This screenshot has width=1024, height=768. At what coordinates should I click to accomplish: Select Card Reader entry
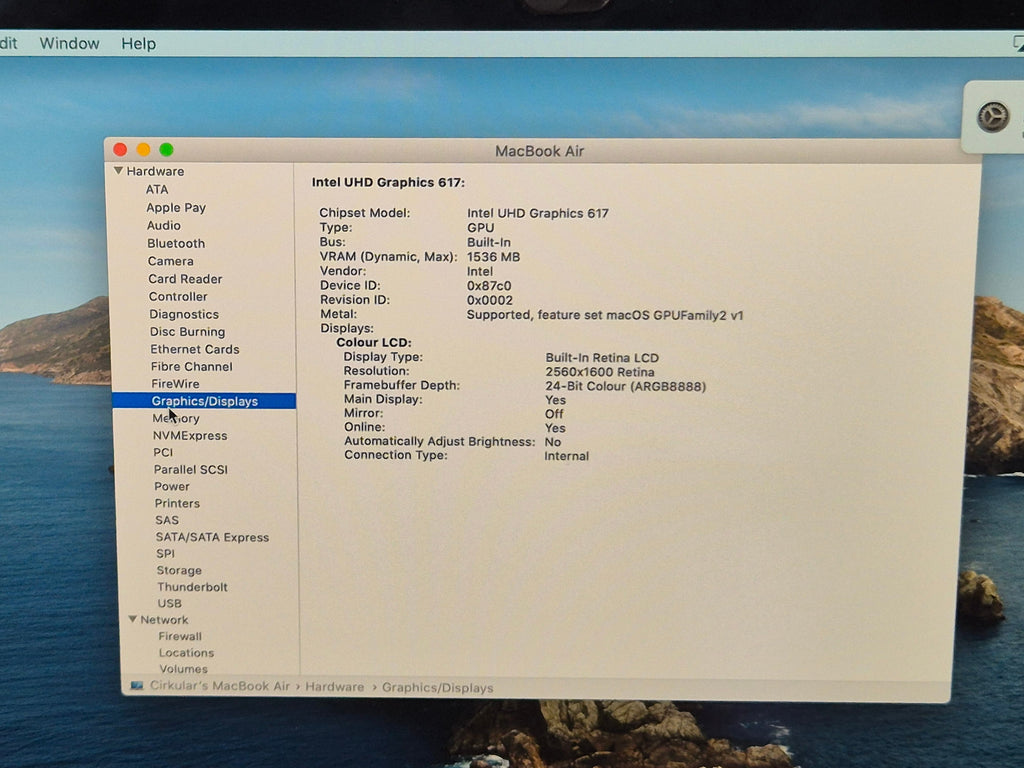pyautogui.click(x=185, y=279)
